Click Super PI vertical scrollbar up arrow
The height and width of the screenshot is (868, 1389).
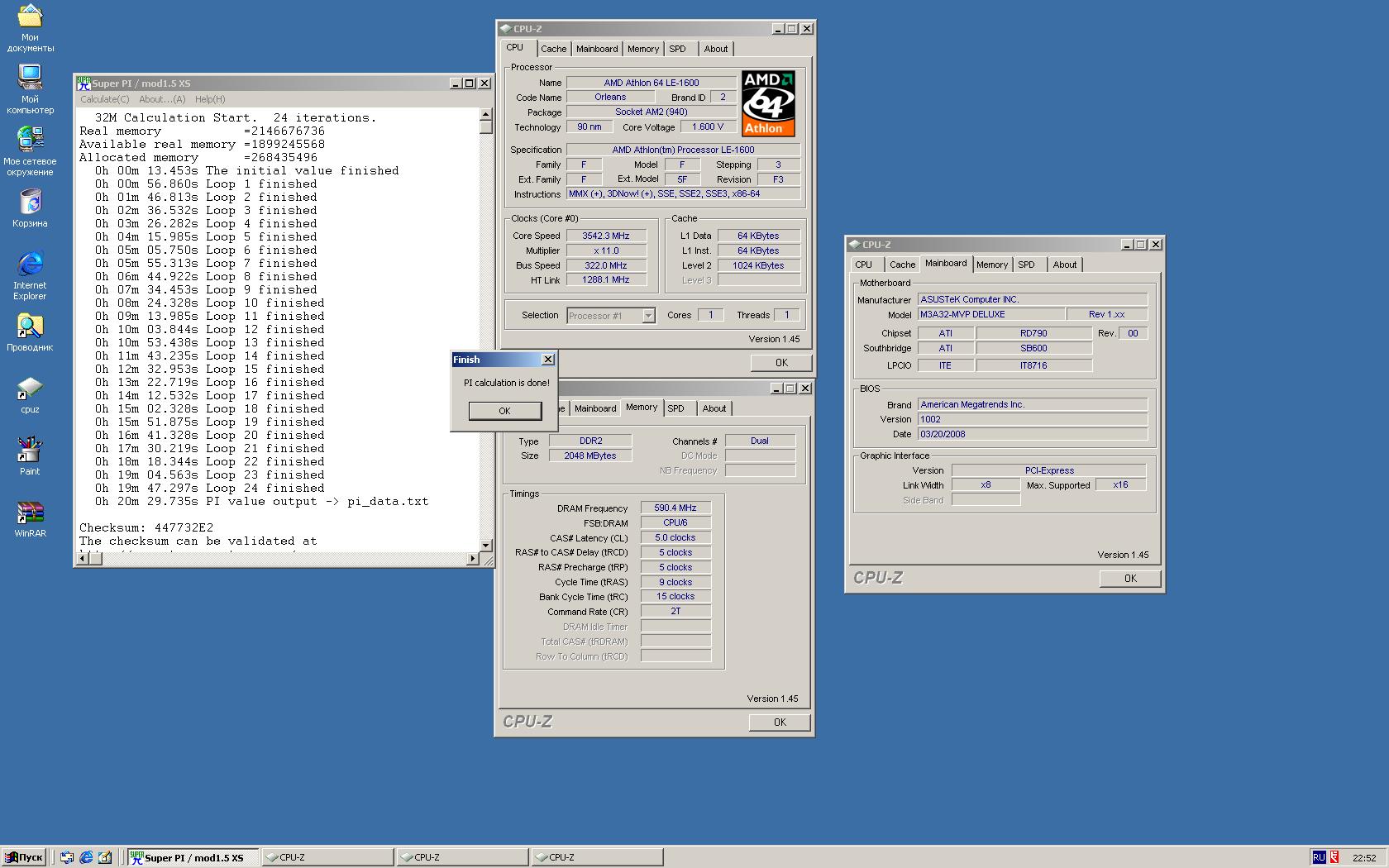click(x=486, y=115)
